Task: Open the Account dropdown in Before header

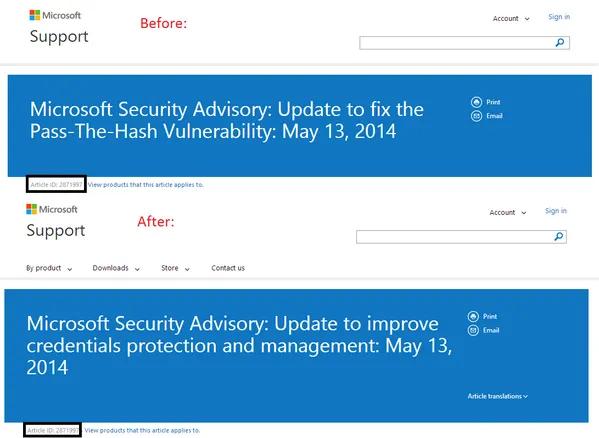Action: [x=511, y=18]
